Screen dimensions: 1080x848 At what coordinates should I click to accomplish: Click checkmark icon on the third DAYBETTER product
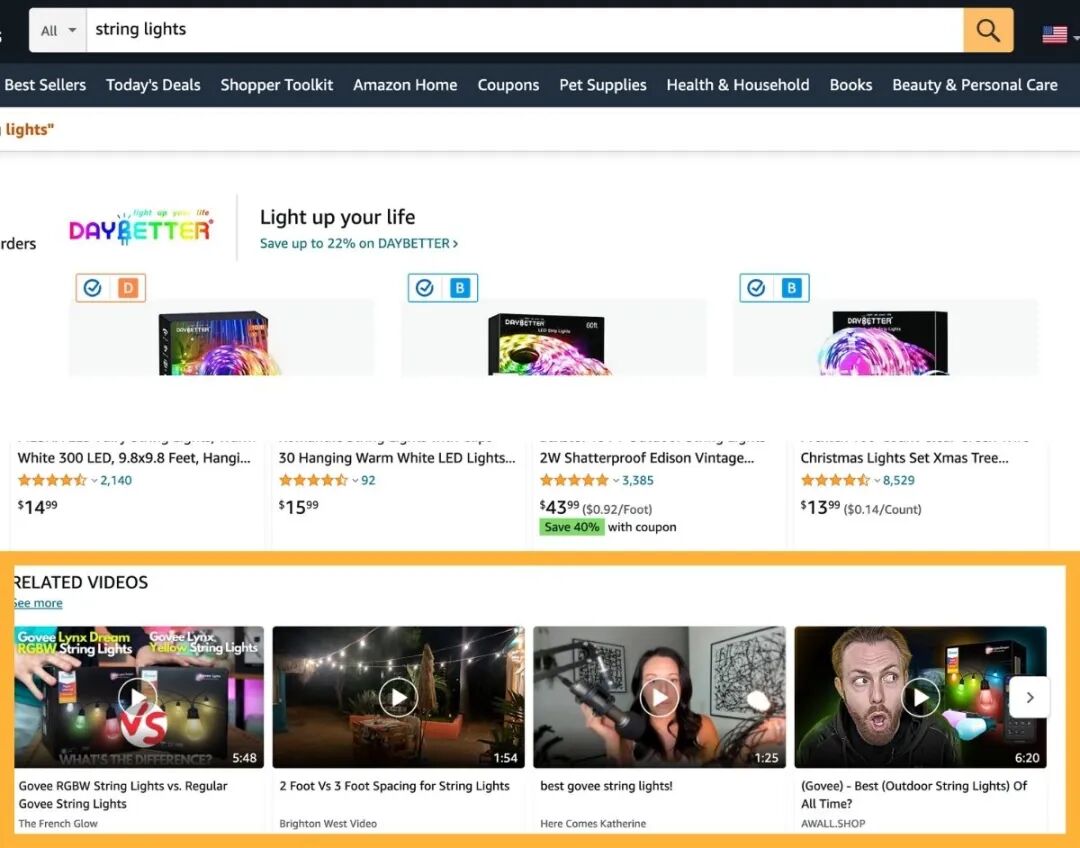(756, 287)
